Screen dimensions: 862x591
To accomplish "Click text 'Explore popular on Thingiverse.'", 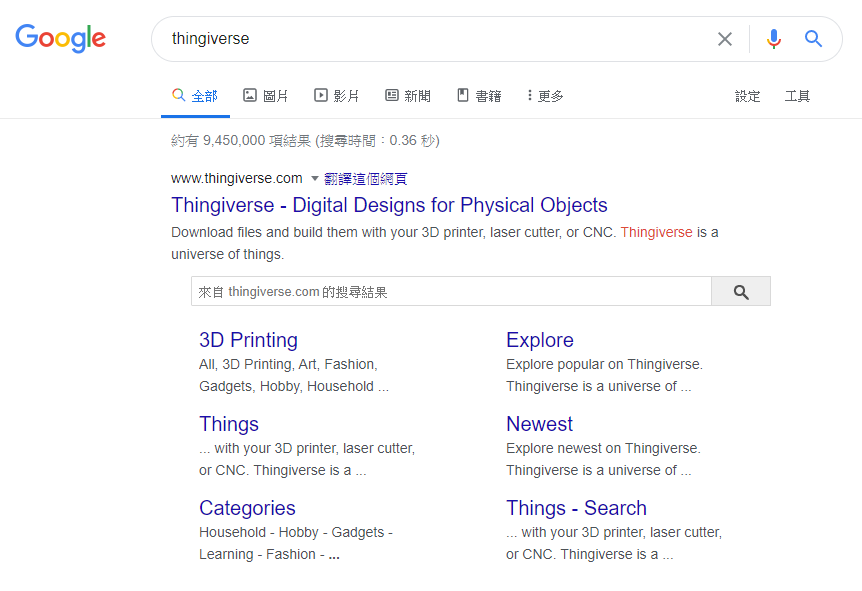I will click(604, 364).
